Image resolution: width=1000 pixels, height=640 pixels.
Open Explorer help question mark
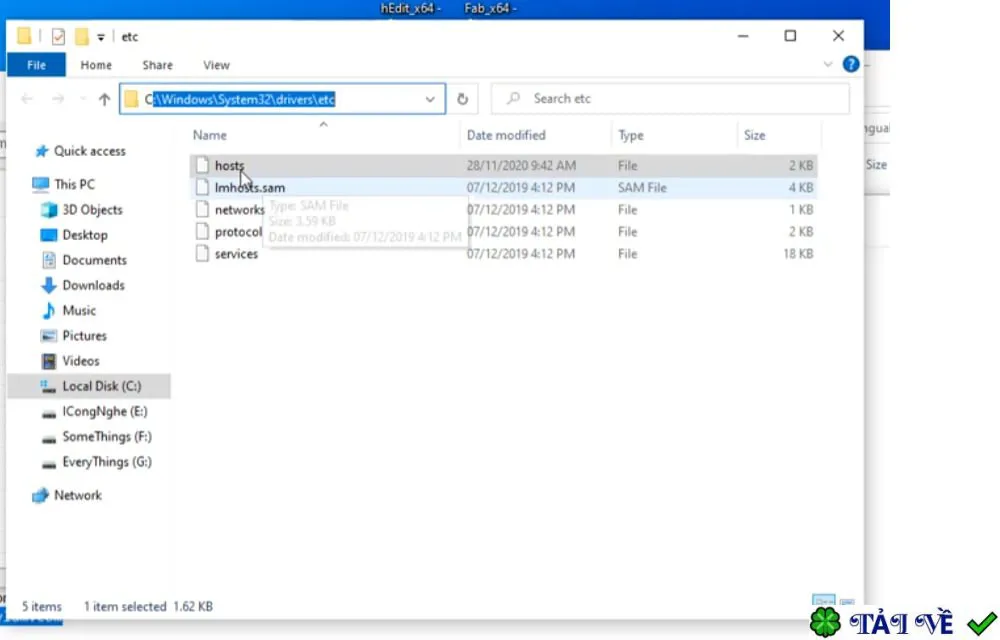[x=850, y=64]
